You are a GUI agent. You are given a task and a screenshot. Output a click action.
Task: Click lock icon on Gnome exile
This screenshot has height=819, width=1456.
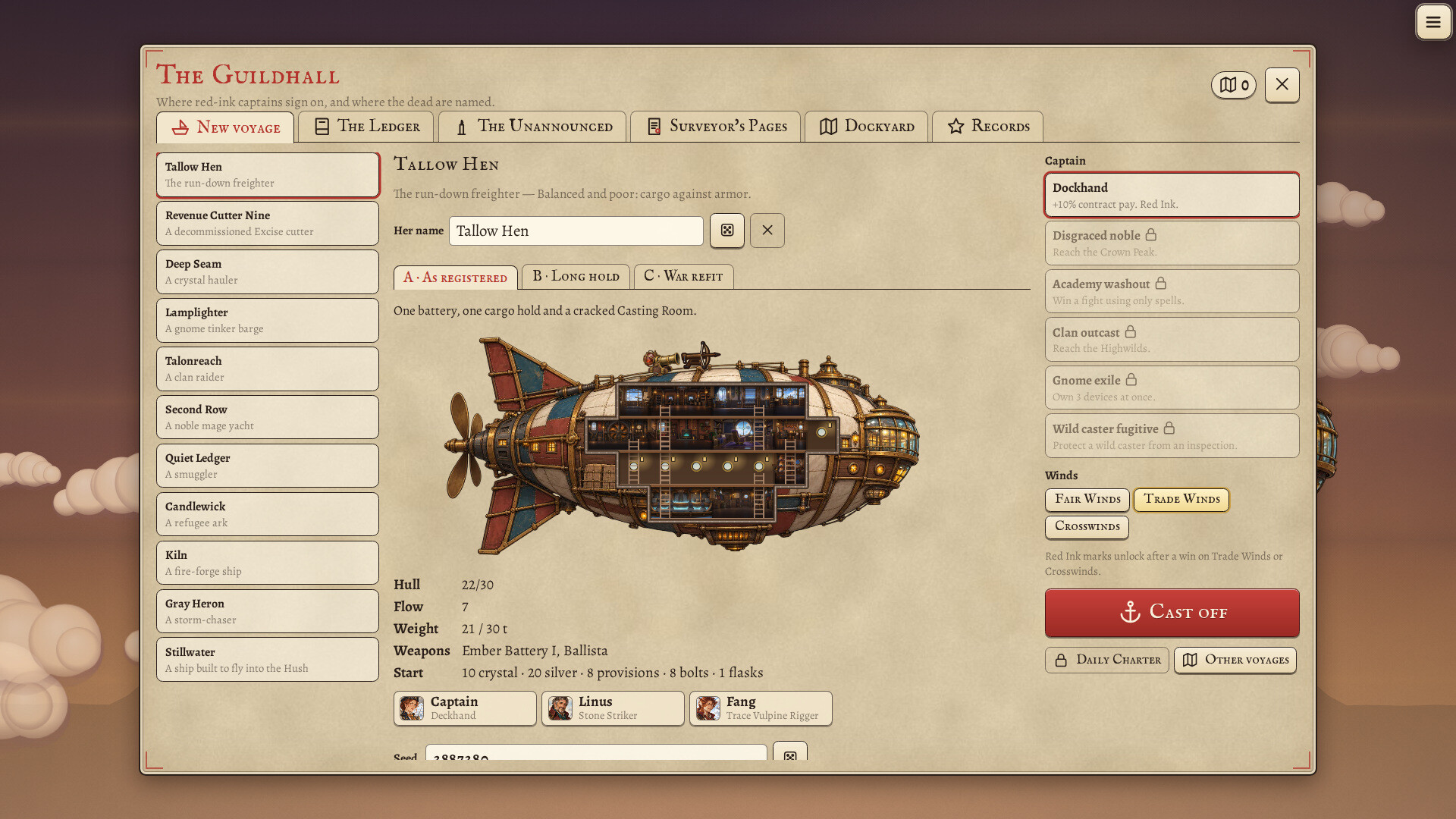click(1131, 380)
